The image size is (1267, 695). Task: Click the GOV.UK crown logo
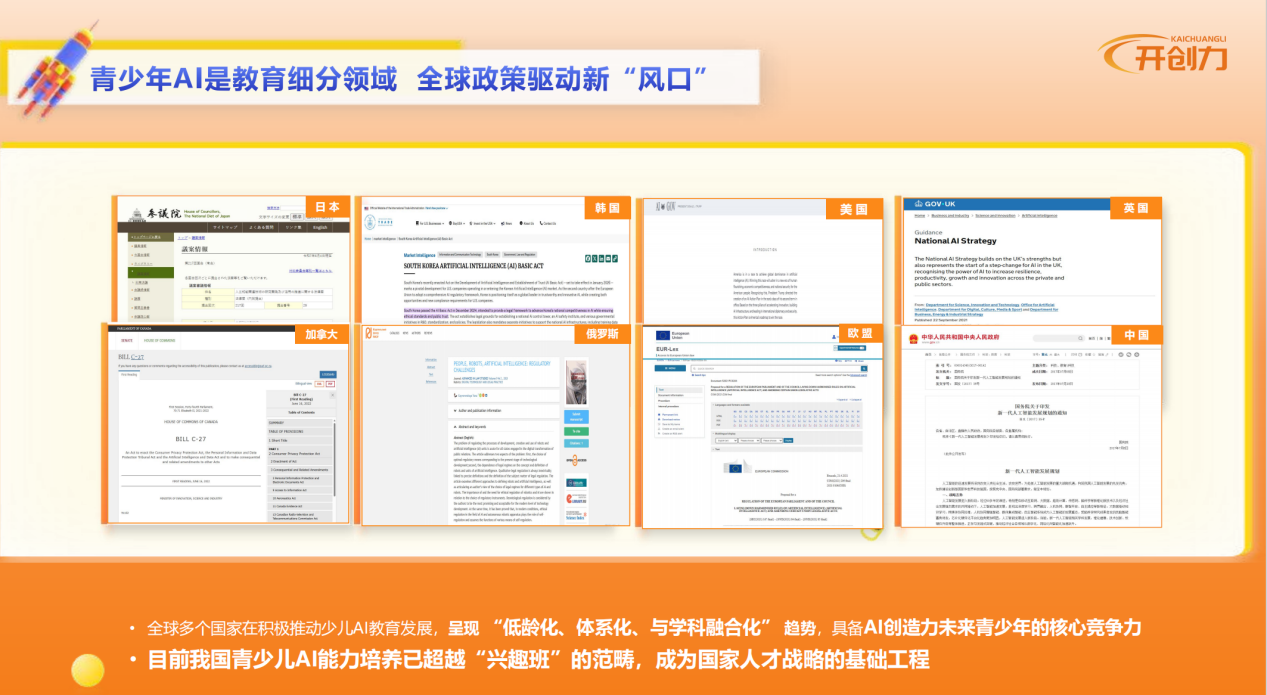tap(918, 204)
